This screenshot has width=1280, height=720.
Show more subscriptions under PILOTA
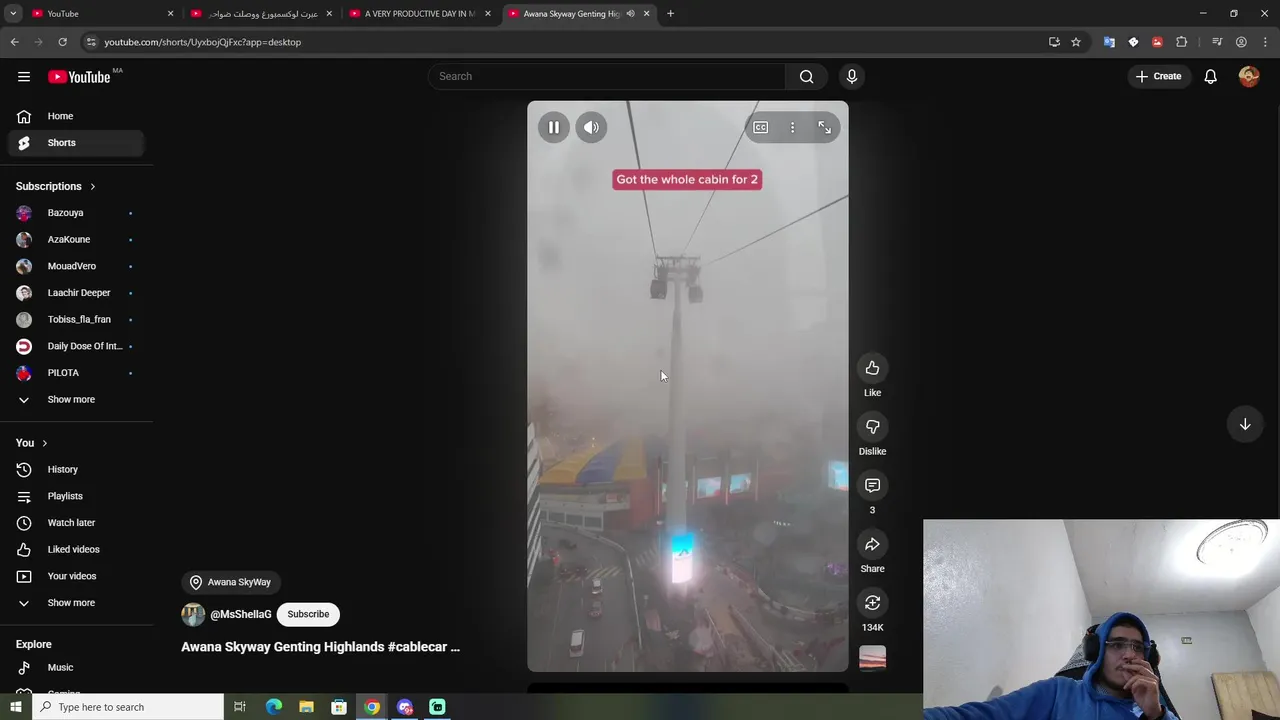pos(76,400)
